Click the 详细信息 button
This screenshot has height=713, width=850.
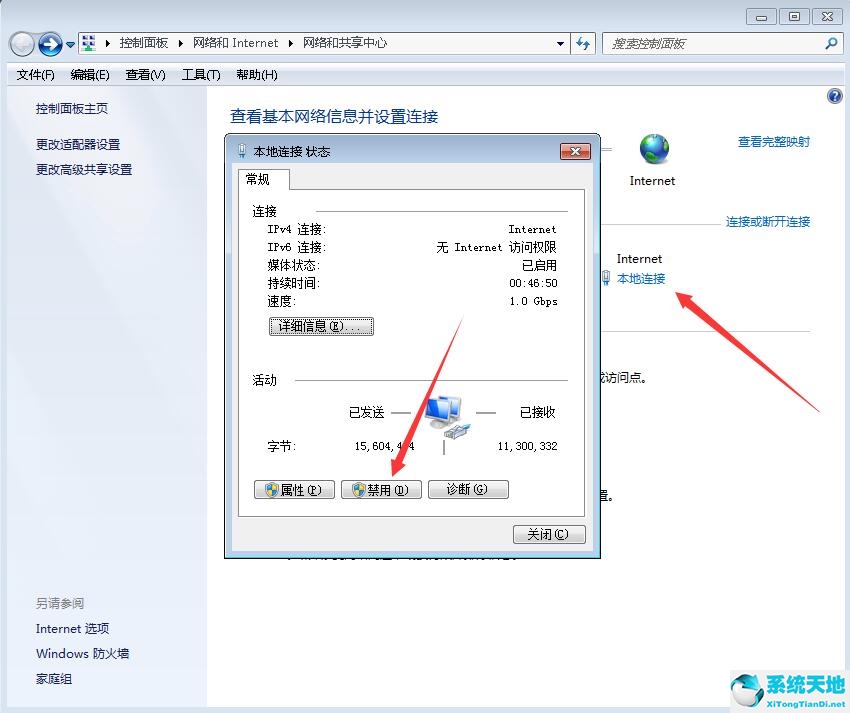321,325
